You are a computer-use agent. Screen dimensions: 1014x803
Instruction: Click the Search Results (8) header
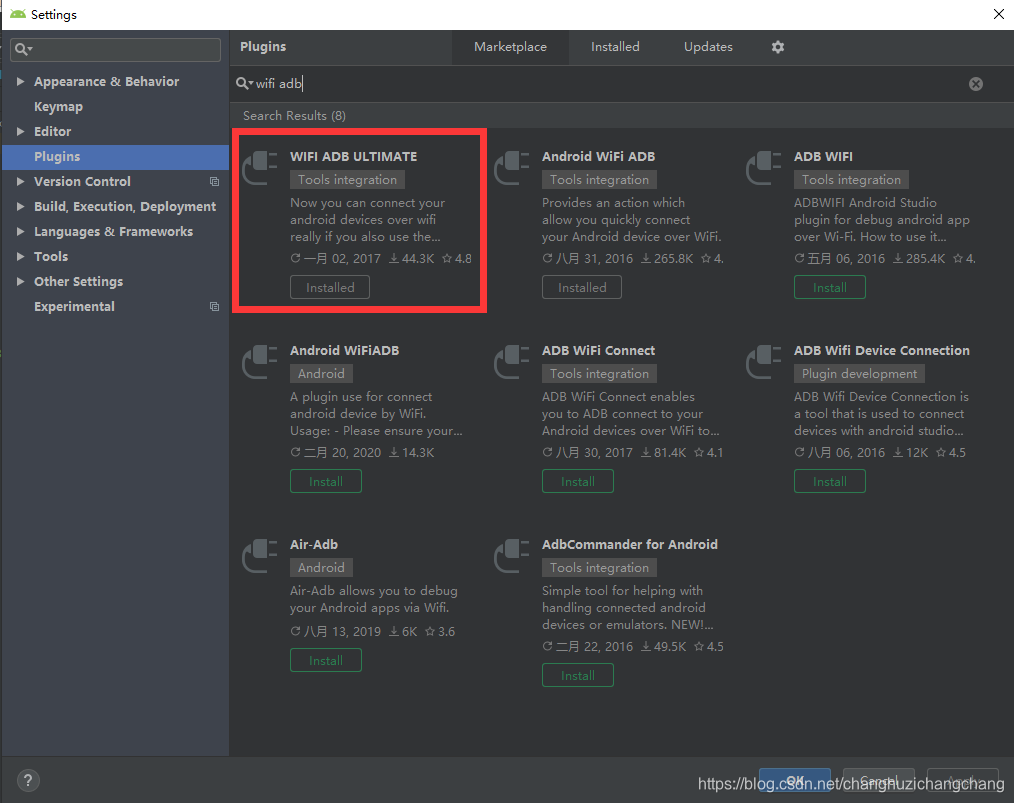294,116
